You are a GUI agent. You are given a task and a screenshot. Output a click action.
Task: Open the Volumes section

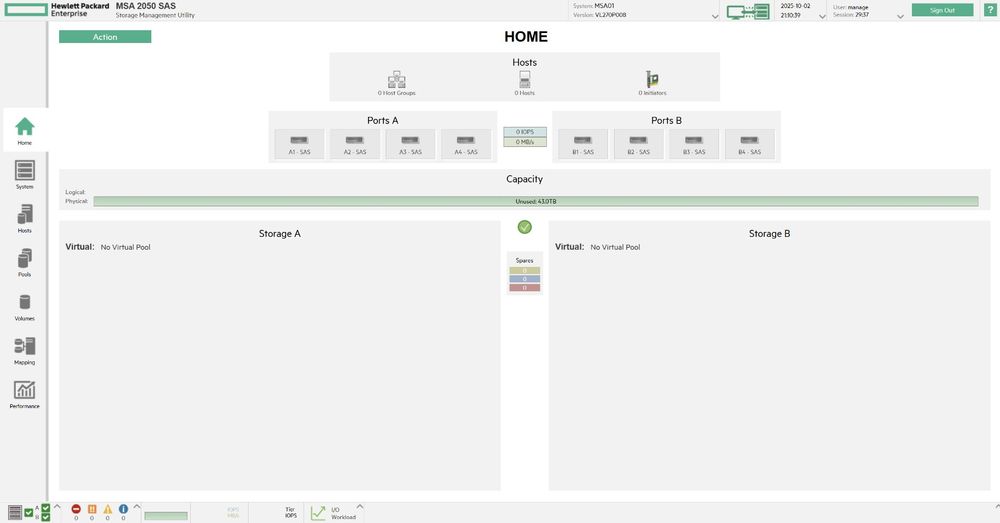(24, 306)
